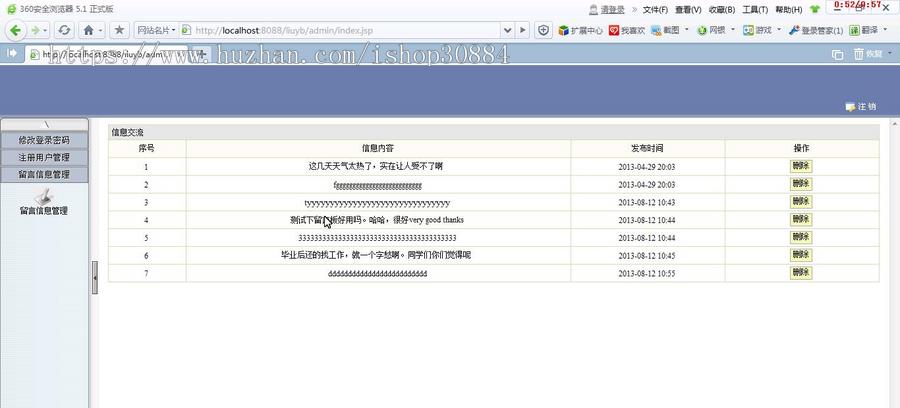Click the 发布时间 column header
Image resolution: width=900 pixels, height=408 pixels.
pos(647,149)
